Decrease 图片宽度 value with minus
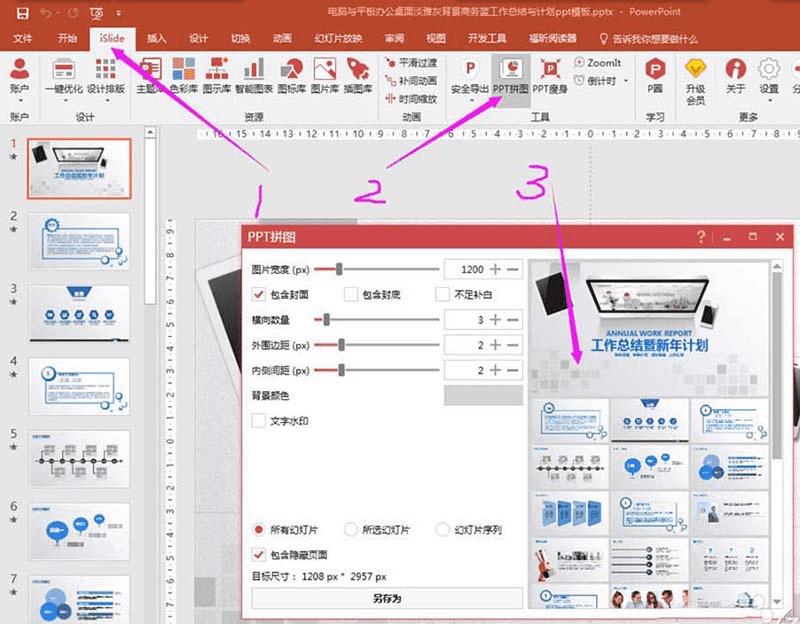Viewport: 800px width, 624px height. [513, 269]
